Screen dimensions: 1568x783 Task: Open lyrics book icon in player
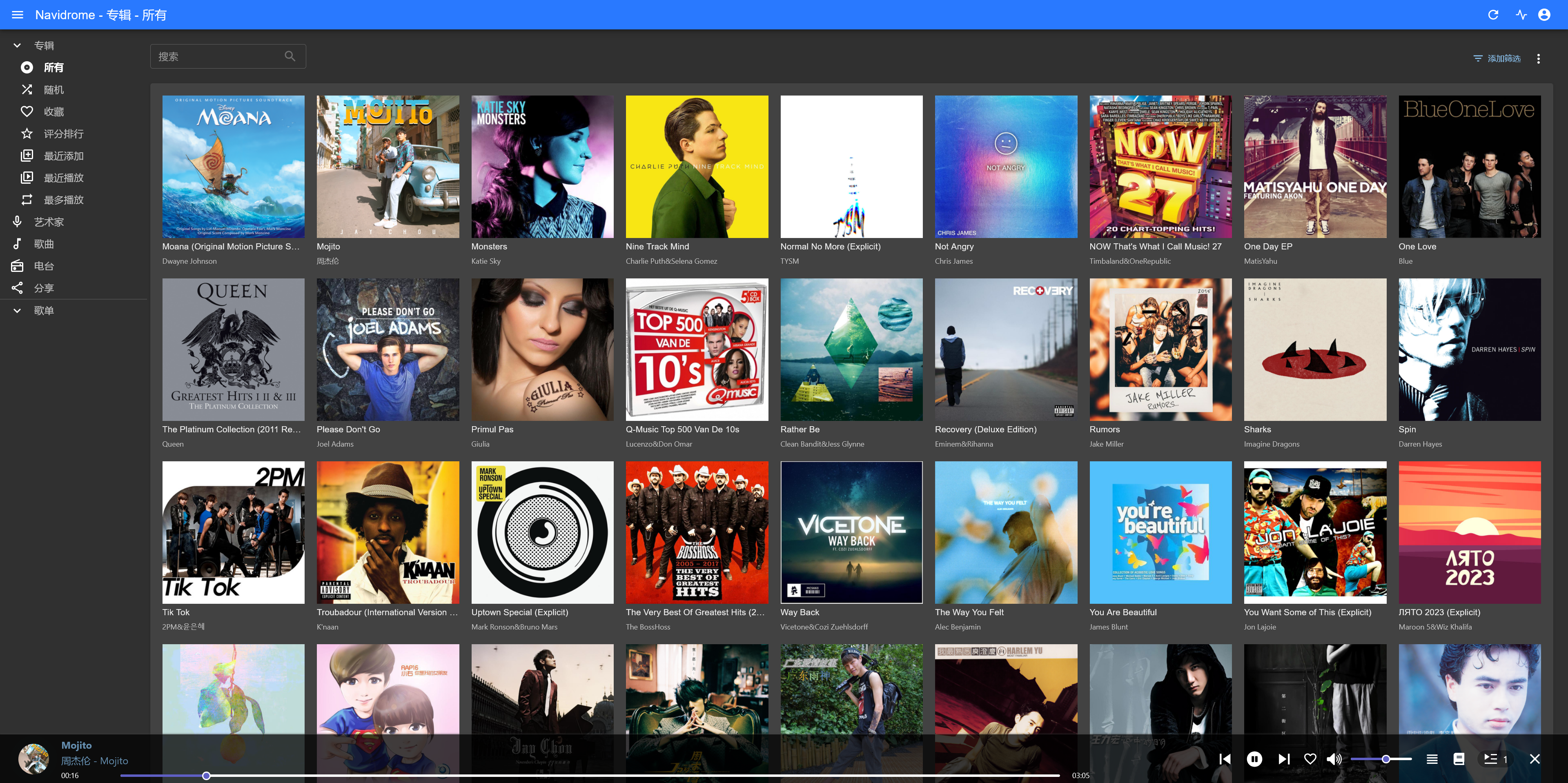click(x=1459, y=759)
